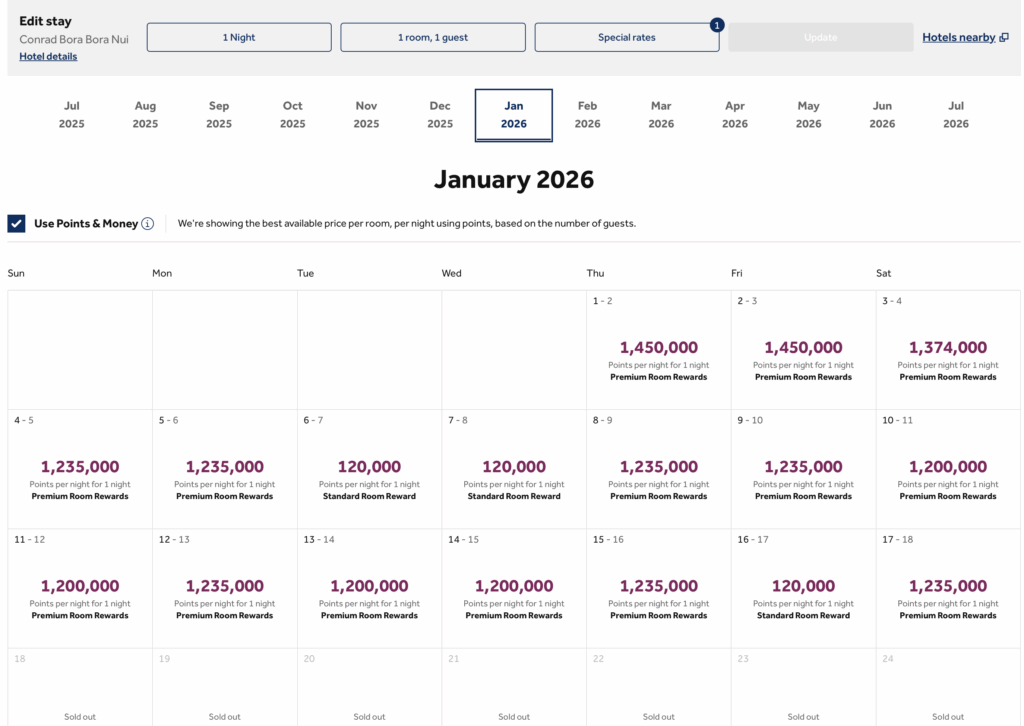The image size is (1024, 726).
Task: Select the Dec 2025 month tab
Action: (440, 115)
